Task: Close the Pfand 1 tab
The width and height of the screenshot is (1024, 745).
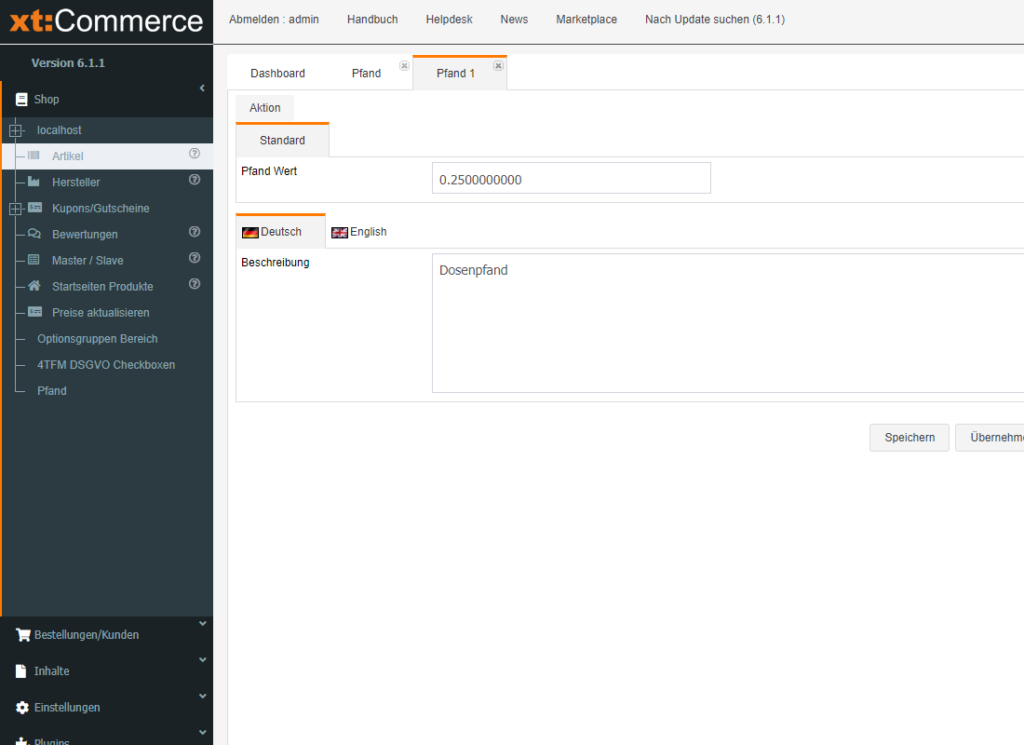Action: (x=498, y=66)
